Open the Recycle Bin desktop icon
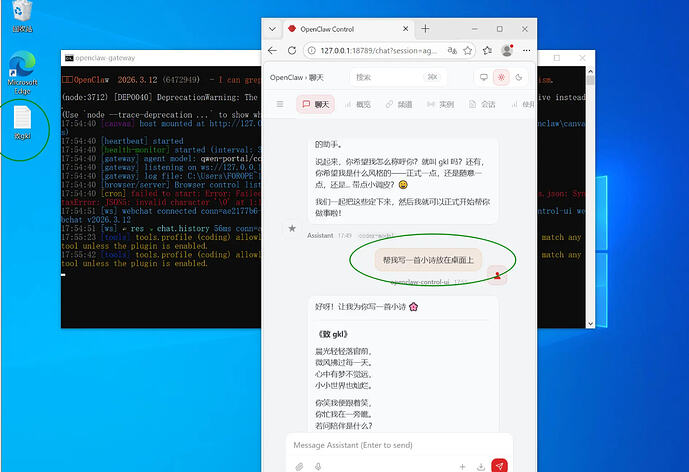Image resolution: width=689 pixels, height=472 pixels. [22, 16]
